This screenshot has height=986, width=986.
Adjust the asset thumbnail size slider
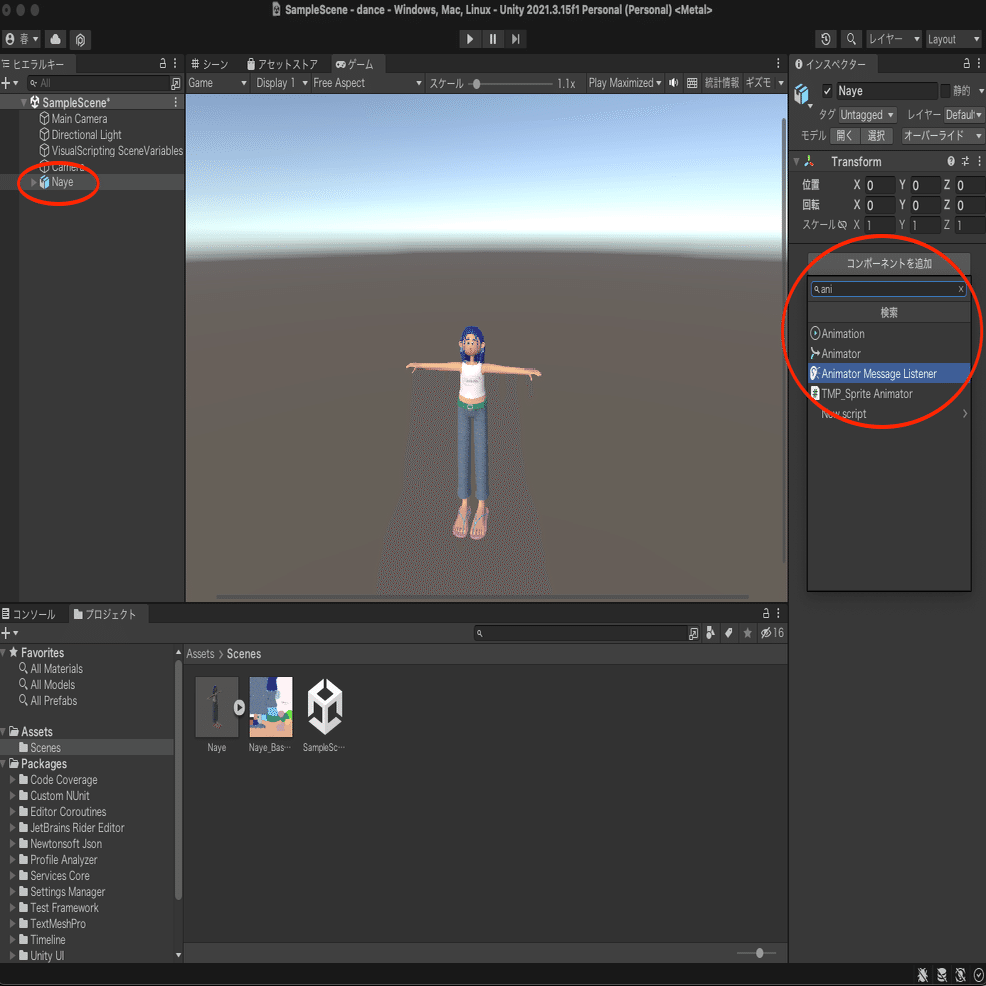759,953
